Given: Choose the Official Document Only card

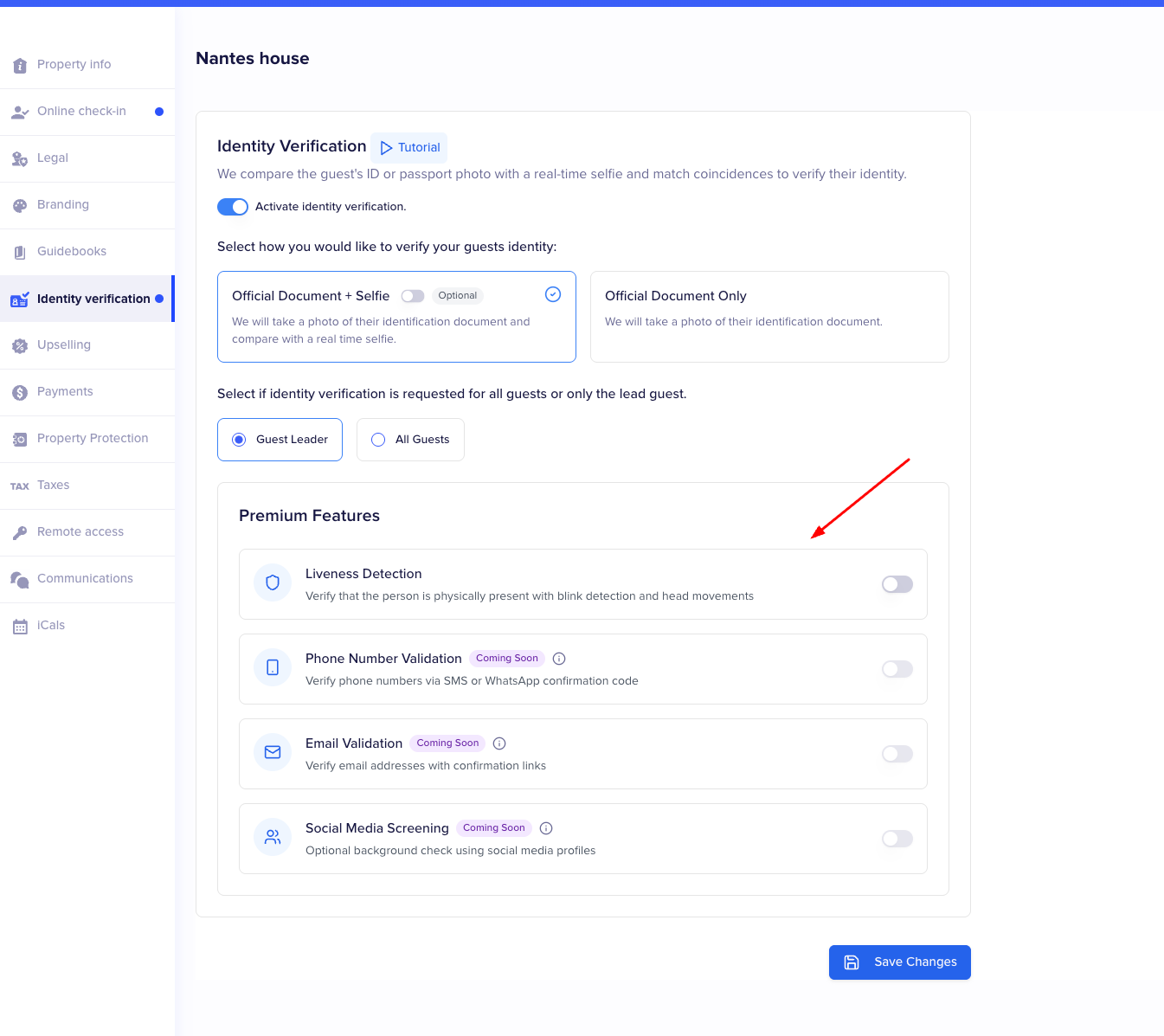Looking at the screenshot, I should click(768, 317).
